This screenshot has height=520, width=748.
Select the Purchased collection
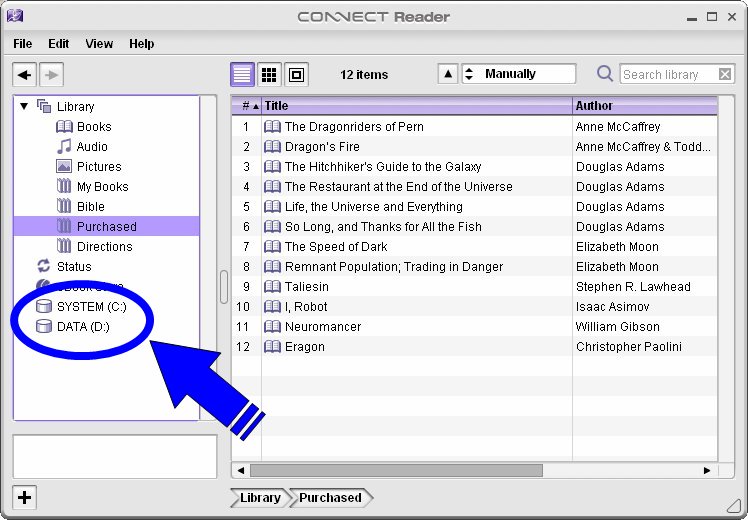pos(106,226)
